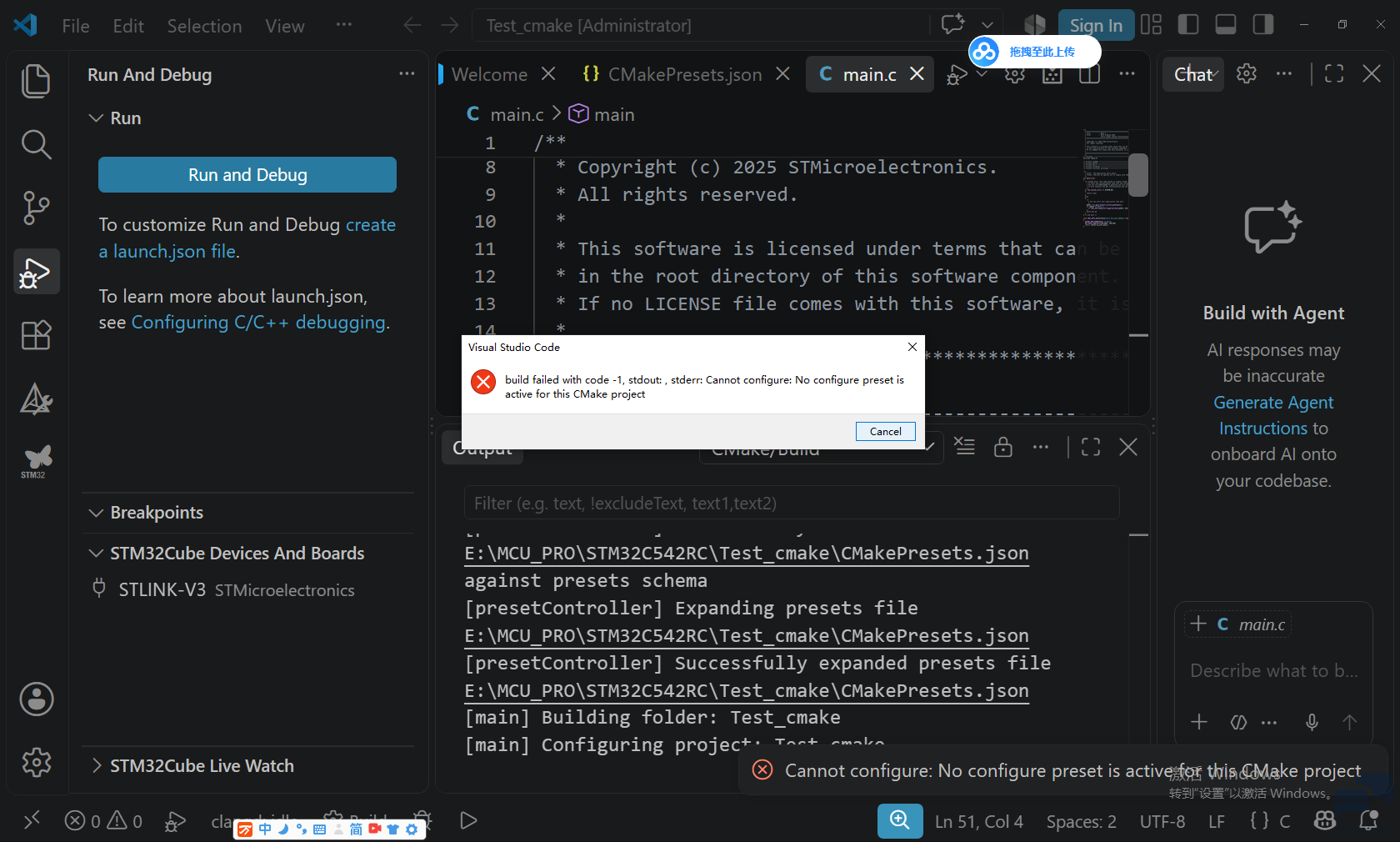Open Configuring C/C++ debugging link
The width and height of the screenshot is (1400, 842).
tap(258, 323)
